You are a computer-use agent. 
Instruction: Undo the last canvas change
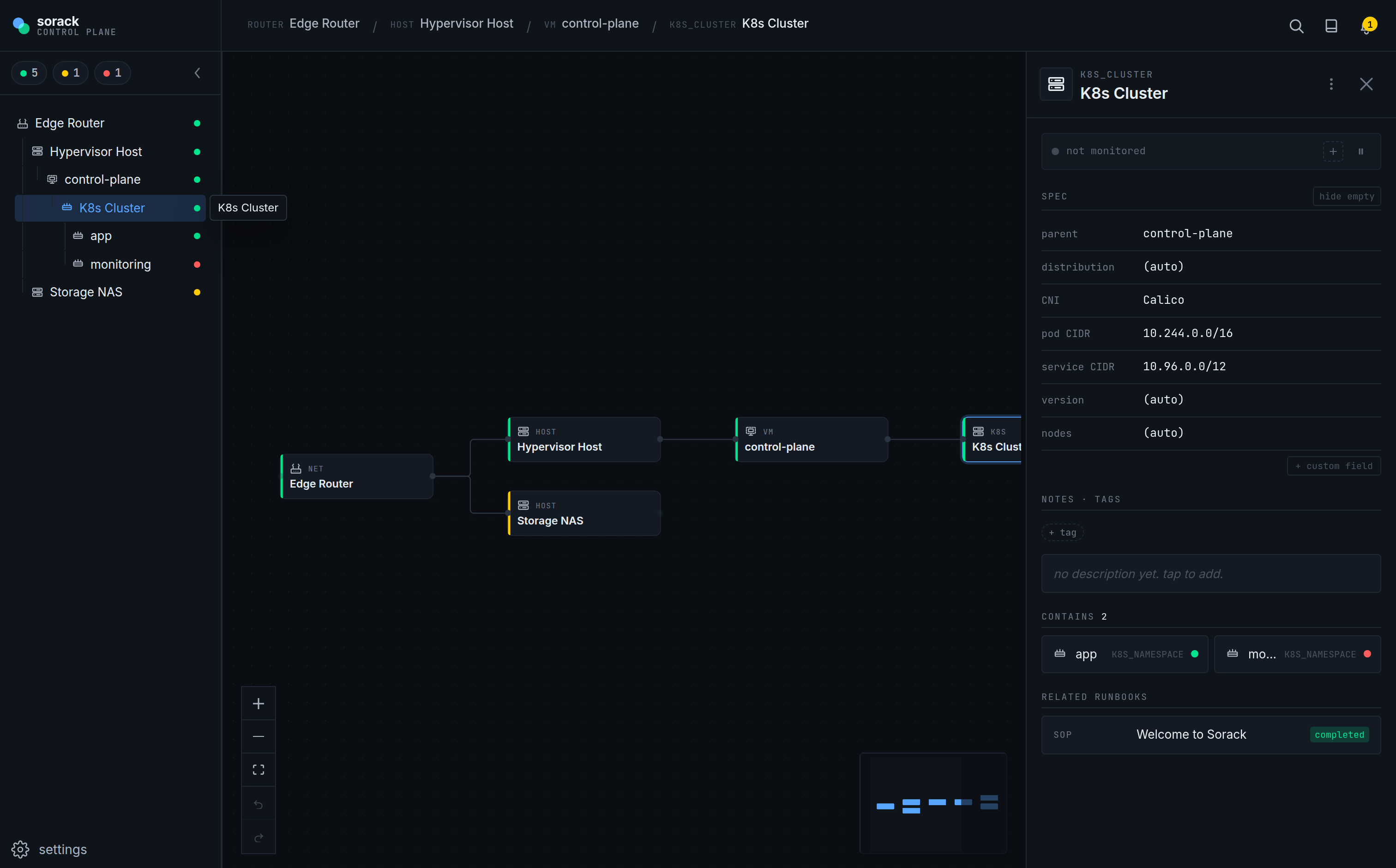point(259,804)
